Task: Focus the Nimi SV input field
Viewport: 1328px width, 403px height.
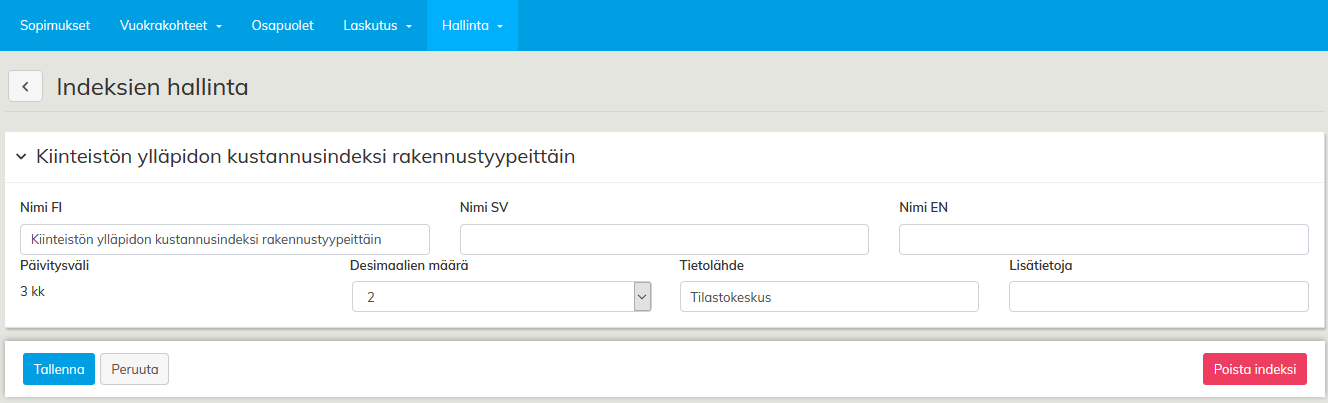Action: point(664,240)
